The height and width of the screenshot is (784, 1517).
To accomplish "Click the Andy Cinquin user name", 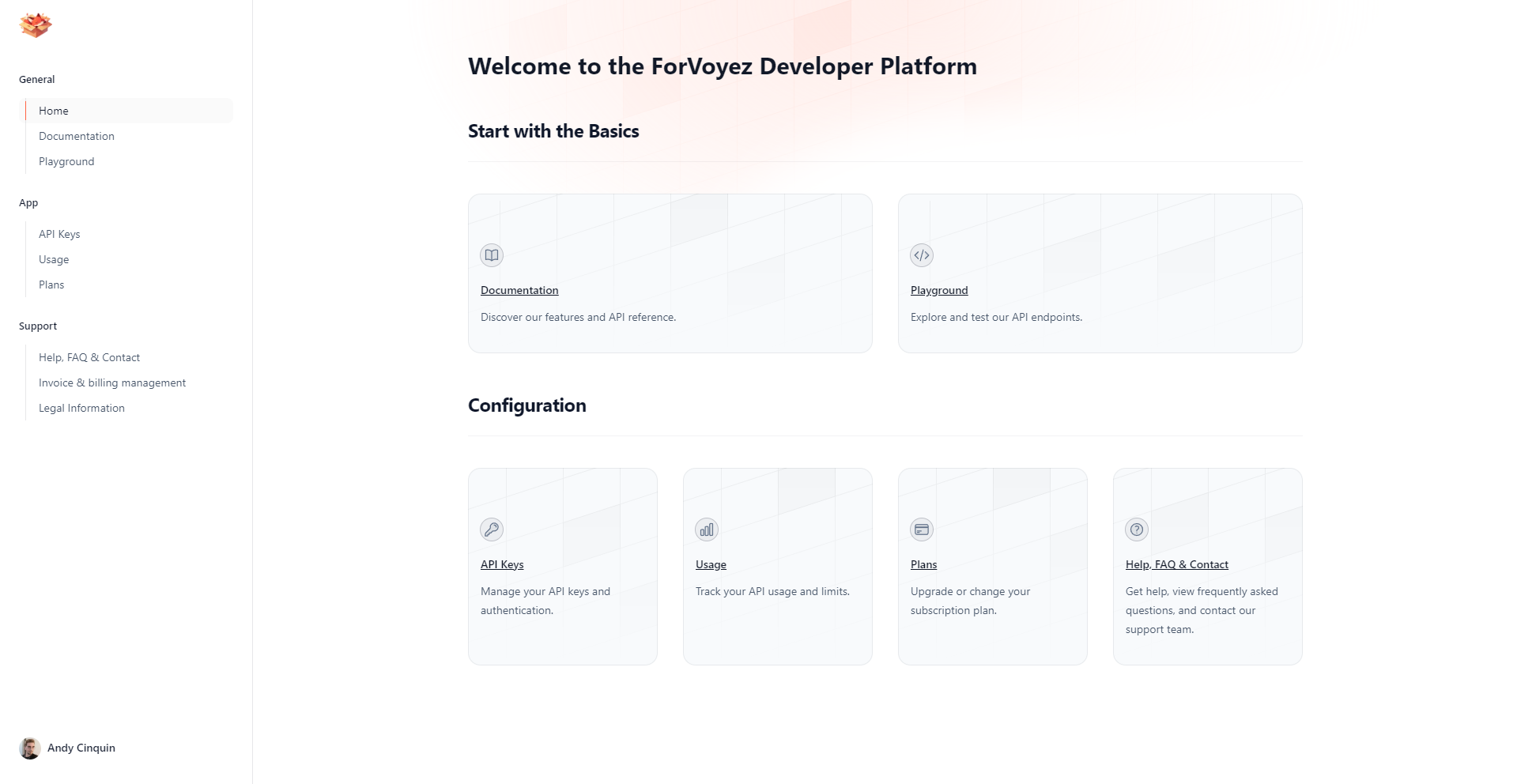I will click(81, 748).
